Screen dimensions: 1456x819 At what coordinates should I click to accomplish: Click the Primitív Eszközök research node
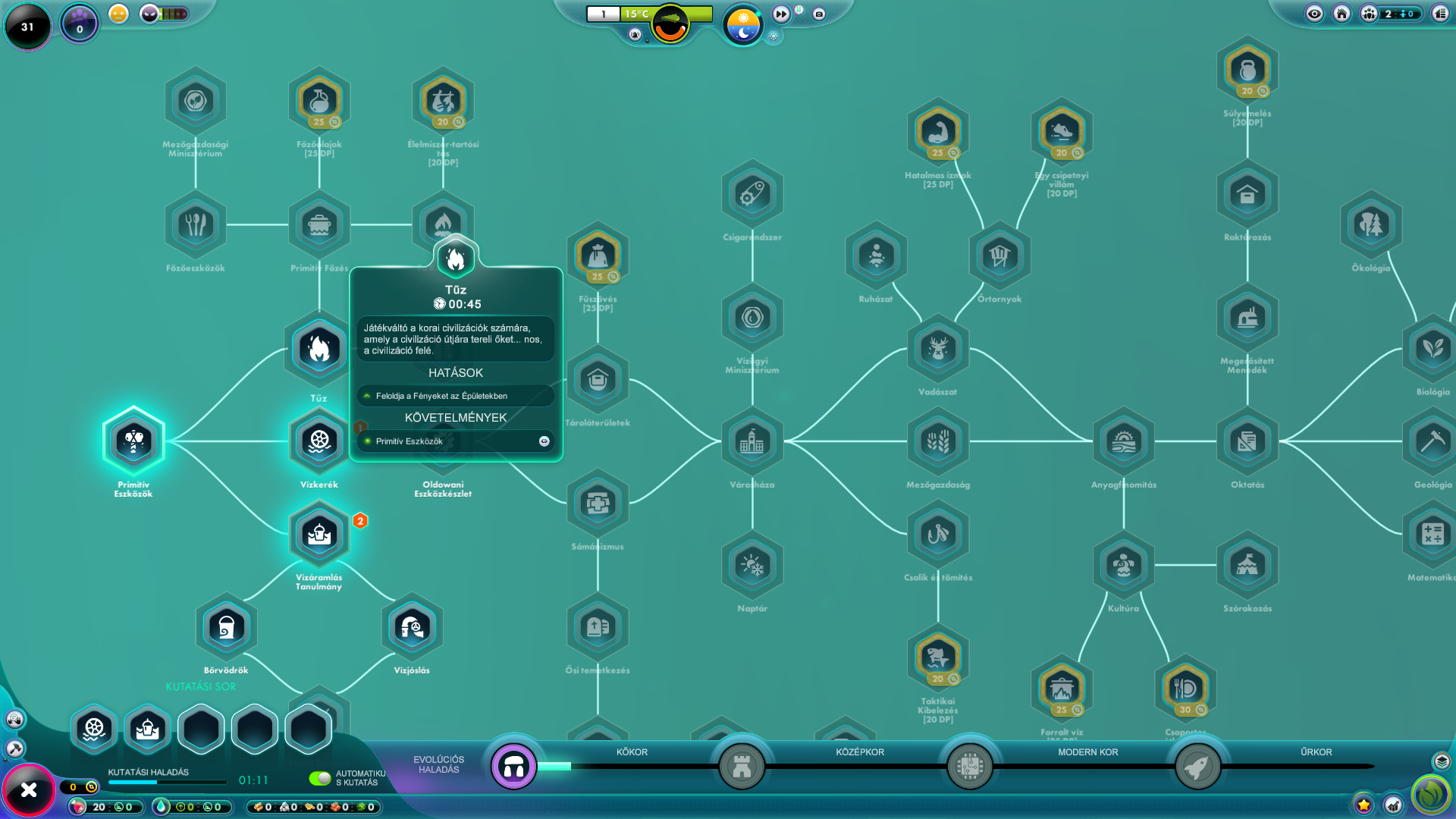pyautogui.click(x=133, y=441)
